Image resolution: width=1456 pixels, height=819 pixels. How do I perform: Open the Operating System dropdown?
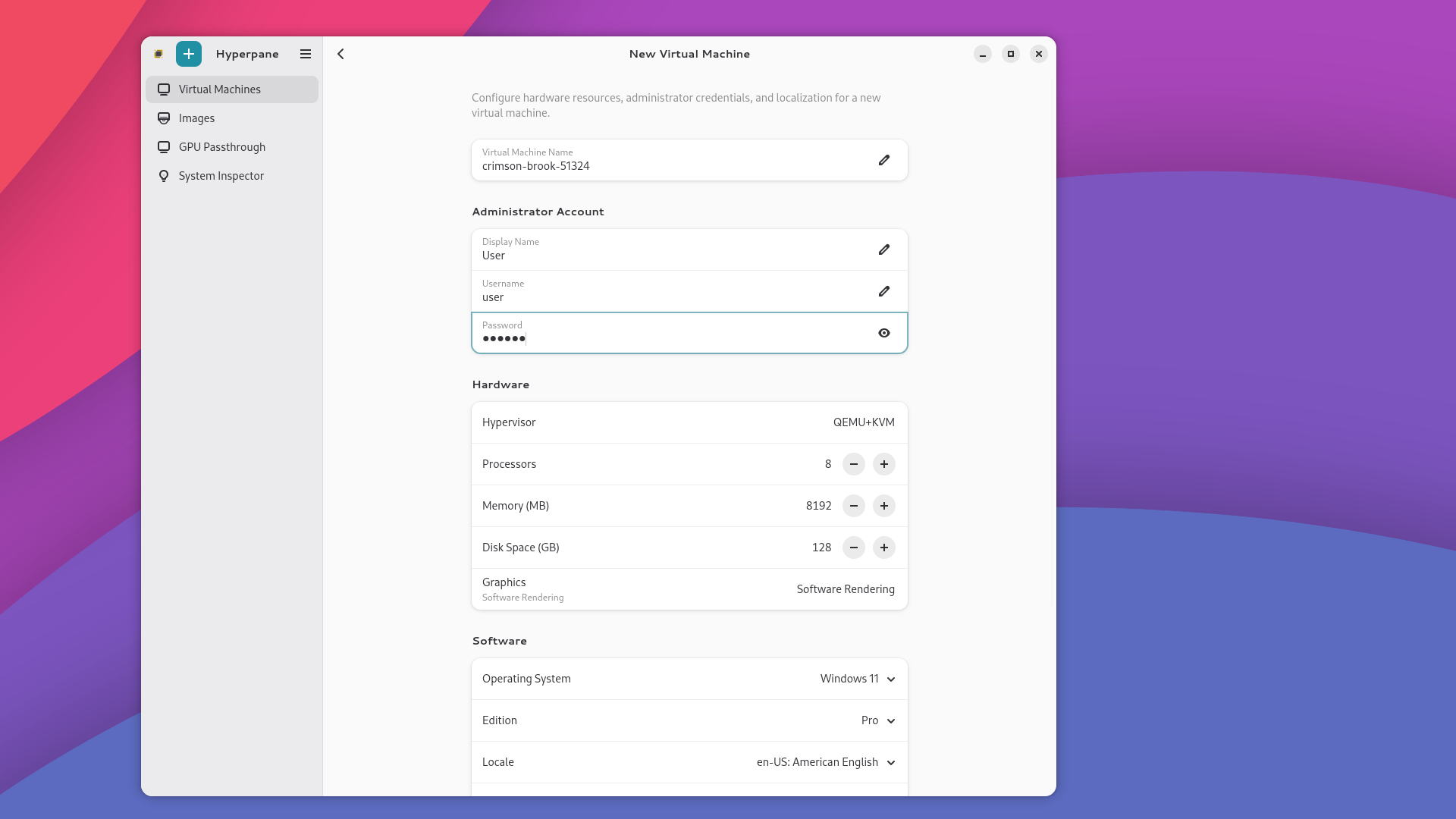click(x=857, y=679)
